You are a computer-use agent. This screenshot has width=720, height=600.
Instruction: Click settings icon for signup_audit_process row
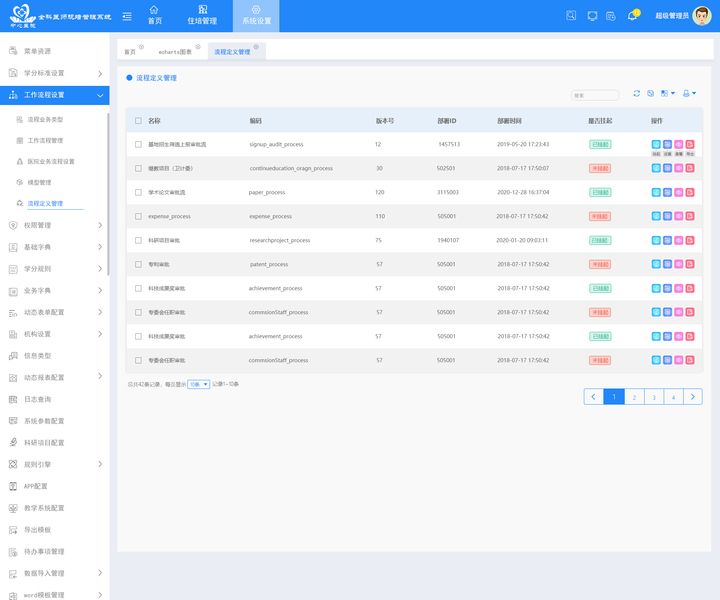tap(667, 144)
